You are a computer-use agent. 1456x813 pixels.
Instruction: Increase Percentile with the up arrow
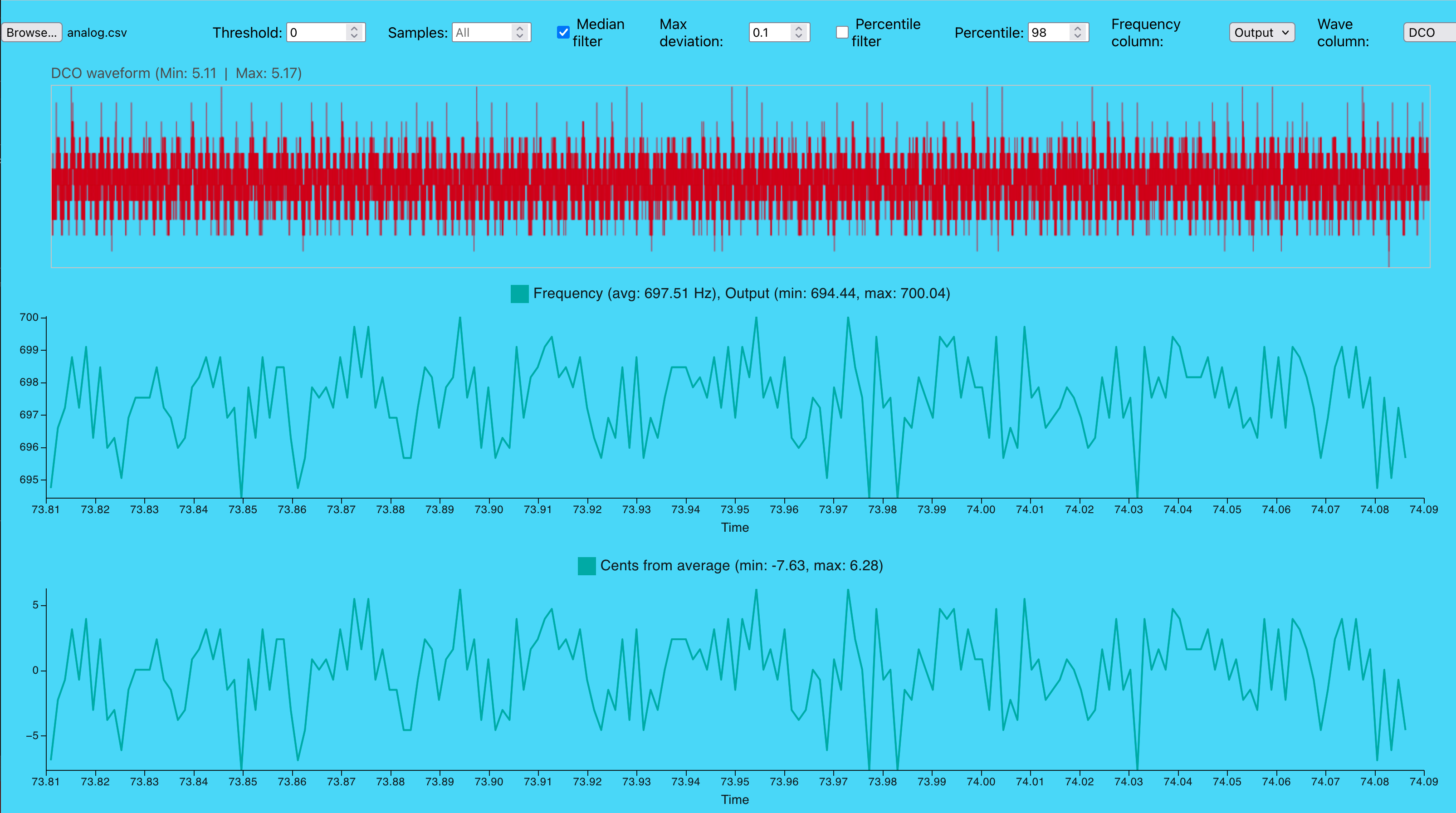point(1078,28)
